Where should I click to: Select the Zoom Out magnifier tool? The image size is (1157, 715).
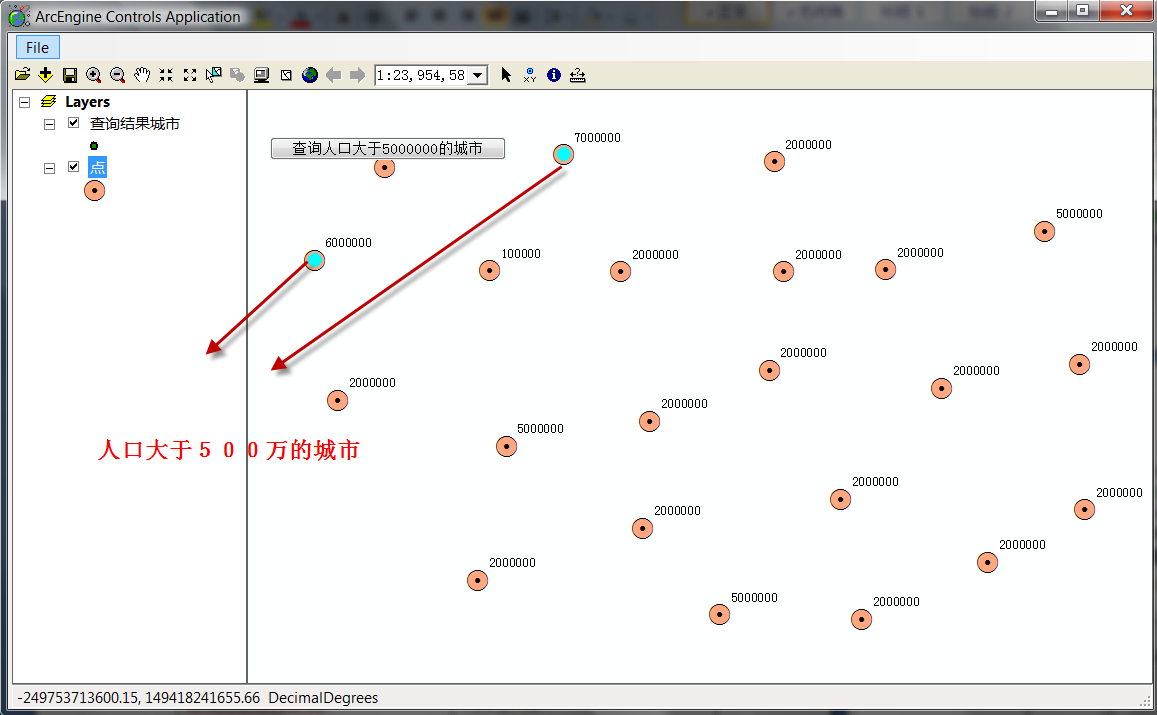pyautogui.click(x=118, y=75)
